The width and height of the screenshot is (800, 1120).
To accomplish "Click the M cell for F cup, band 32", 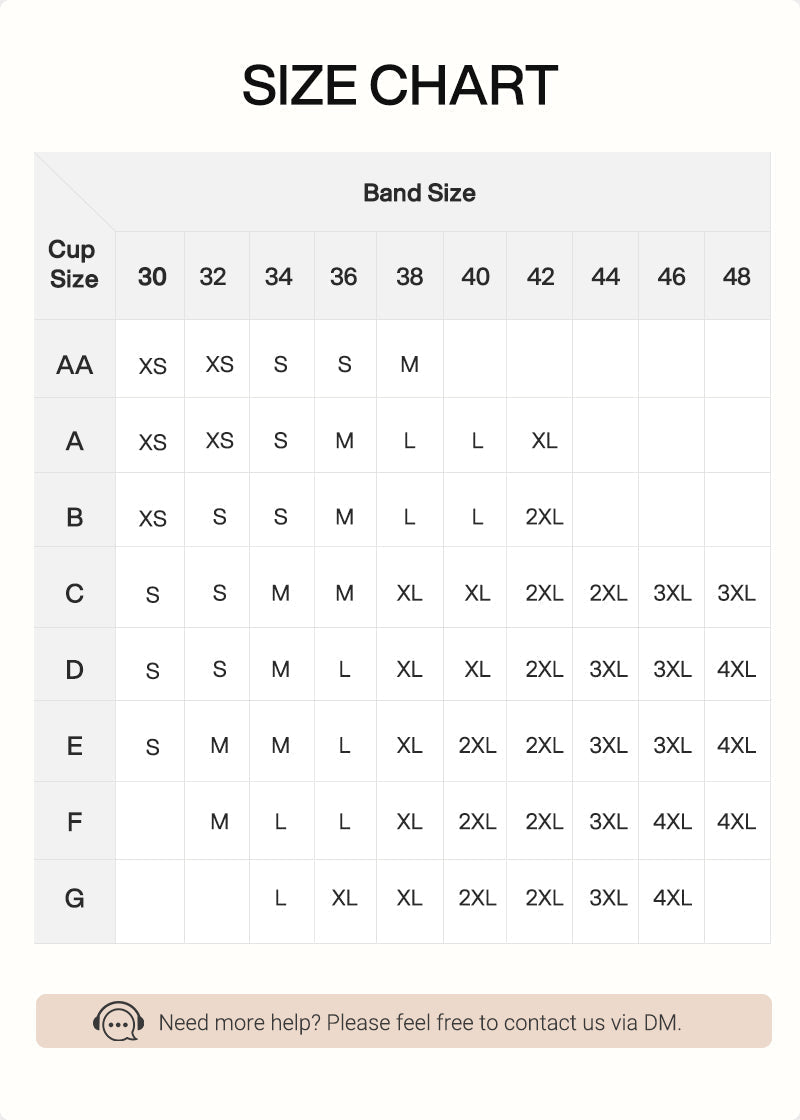I will pyautogui.click(x=219, y=821).
